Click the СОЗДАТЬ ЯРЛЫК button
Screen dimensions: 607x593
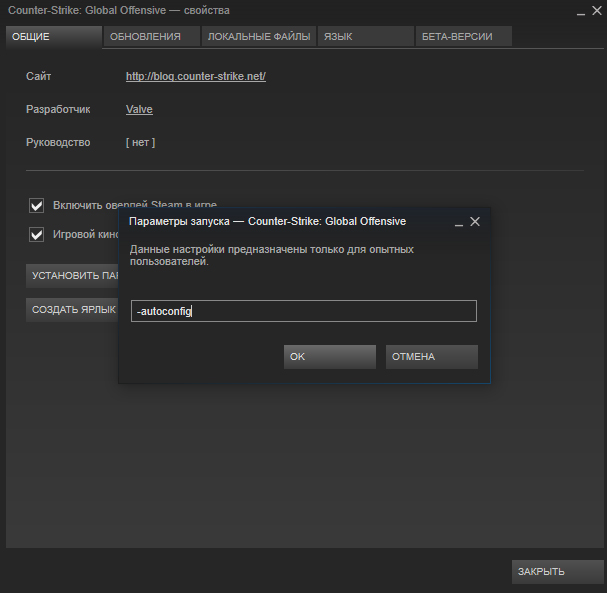72,310
